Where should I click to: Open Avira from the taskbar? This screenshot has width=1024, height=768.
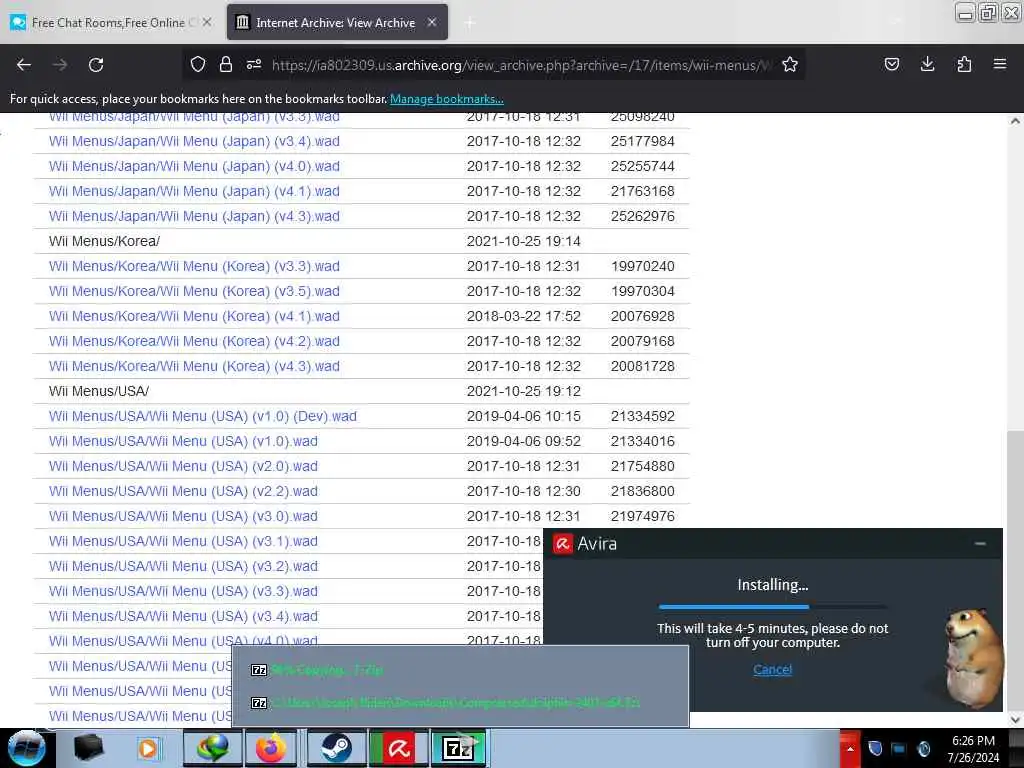click(398, 748)
